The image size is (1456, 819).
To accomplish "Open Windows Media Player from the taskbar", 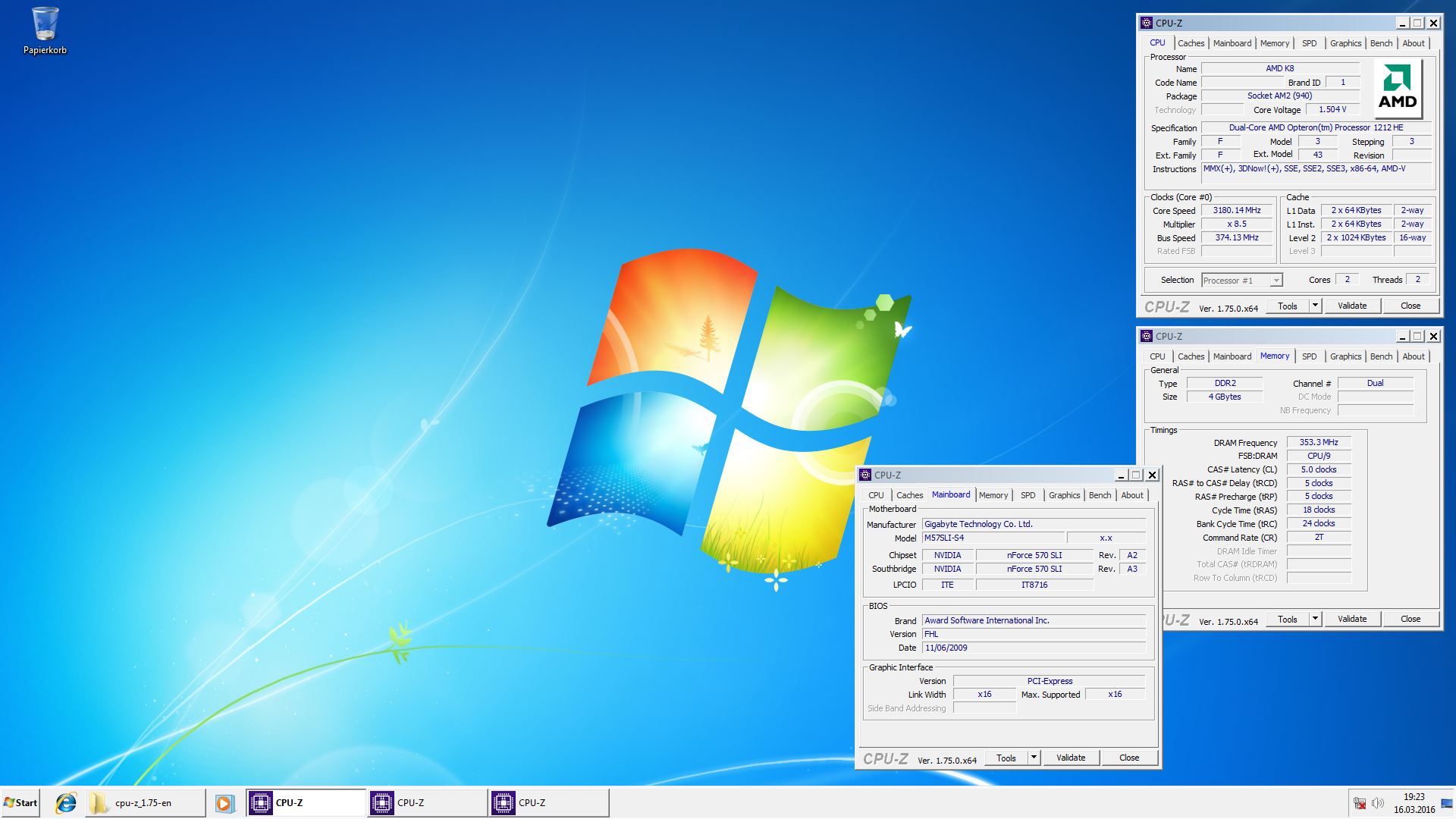I will click(x=224, y=802).
